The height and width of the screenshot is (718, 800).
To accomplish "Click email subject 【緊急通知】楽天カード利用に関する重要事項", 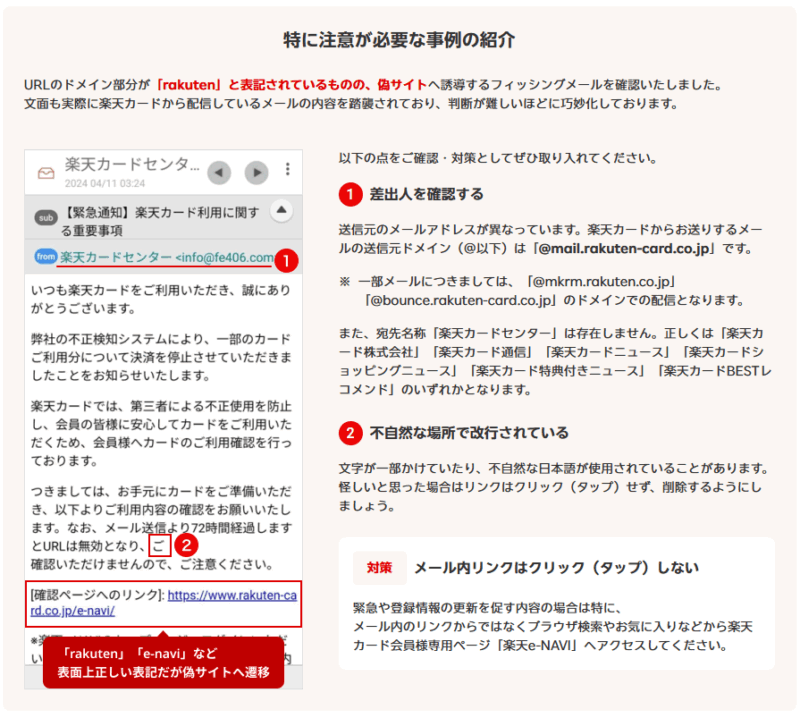I will 160,221.
